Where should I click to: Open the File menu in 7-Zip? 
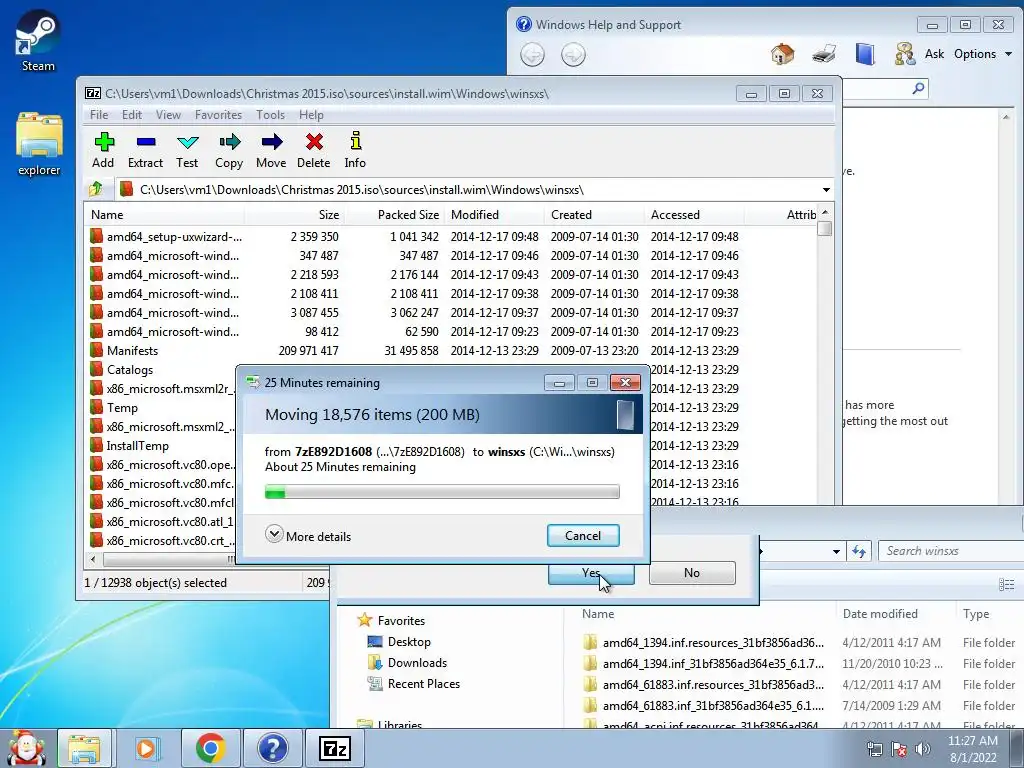point(99,115)
